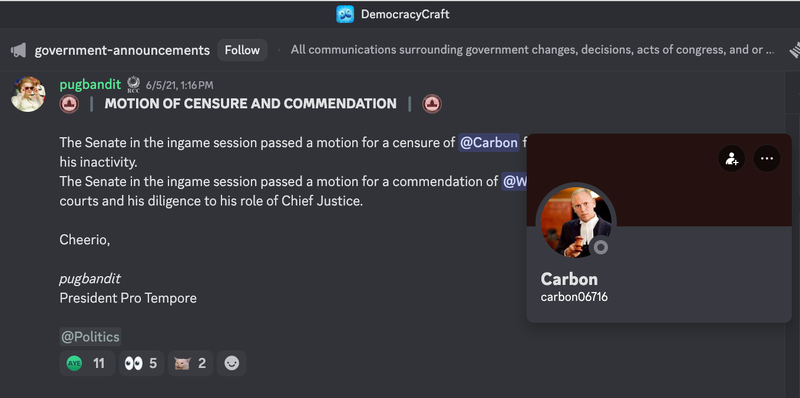Click the seal emoji before the motion title
The image size is (800, 398).
(69, 104)
